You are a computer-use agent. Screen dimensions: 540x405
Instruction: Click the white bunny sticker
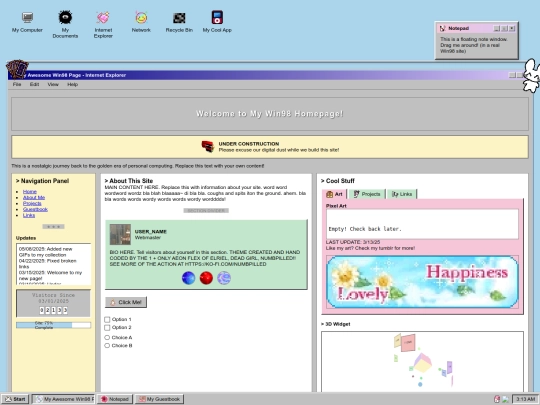tap(531, 76)
